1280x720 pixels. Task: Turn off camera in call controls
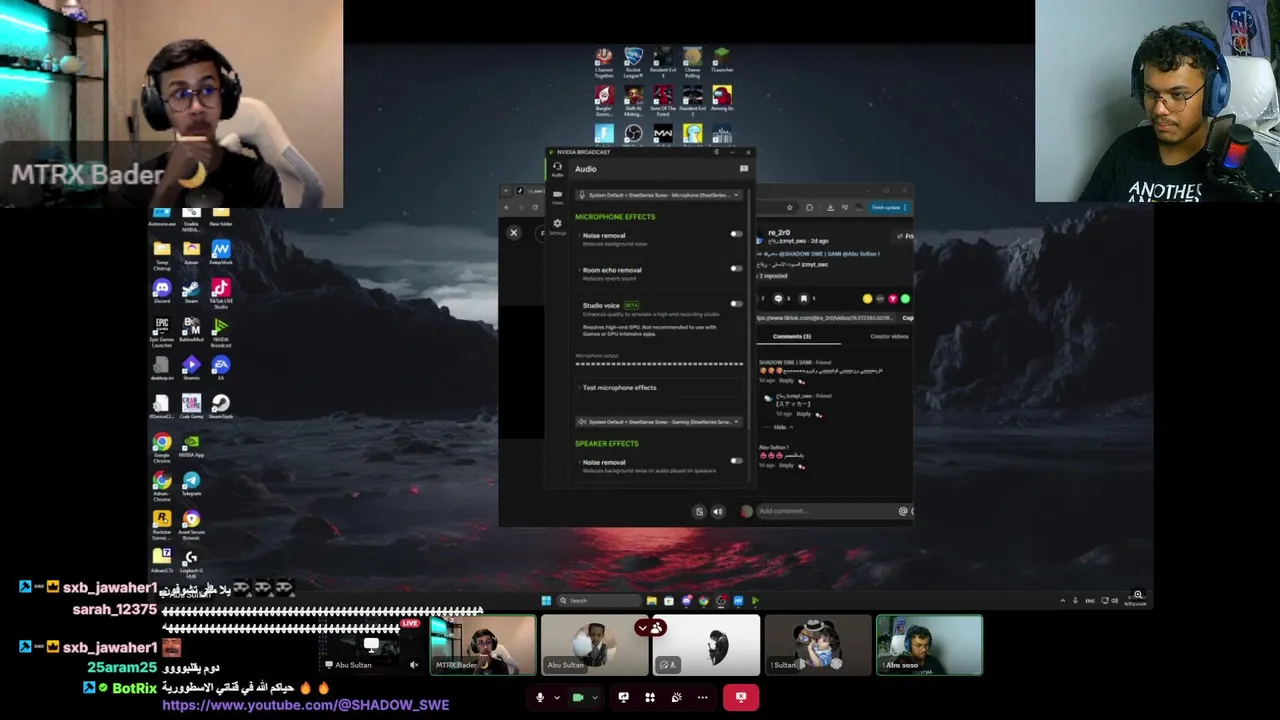(577, 697)
